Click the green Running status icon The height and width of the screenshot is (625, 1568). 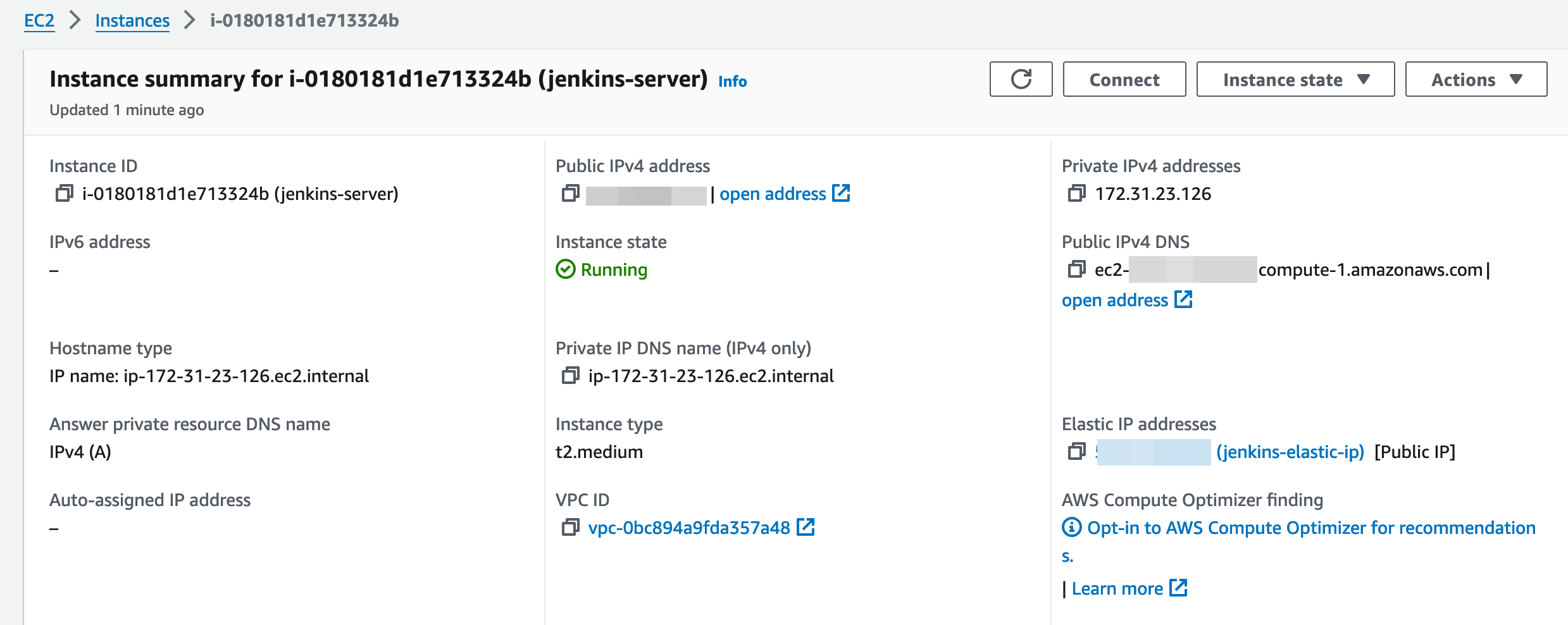[565, 269]
